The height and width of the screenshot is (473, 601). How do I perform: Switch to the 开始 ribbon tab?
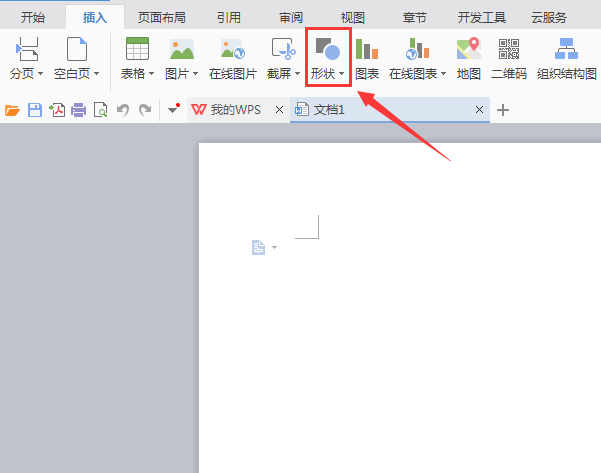(x=33, y=18)
